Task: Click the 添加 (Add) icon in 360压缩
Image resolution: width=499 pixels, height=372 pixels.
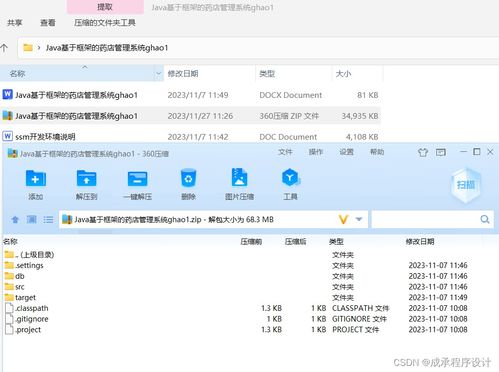Action: coord(36,179)
